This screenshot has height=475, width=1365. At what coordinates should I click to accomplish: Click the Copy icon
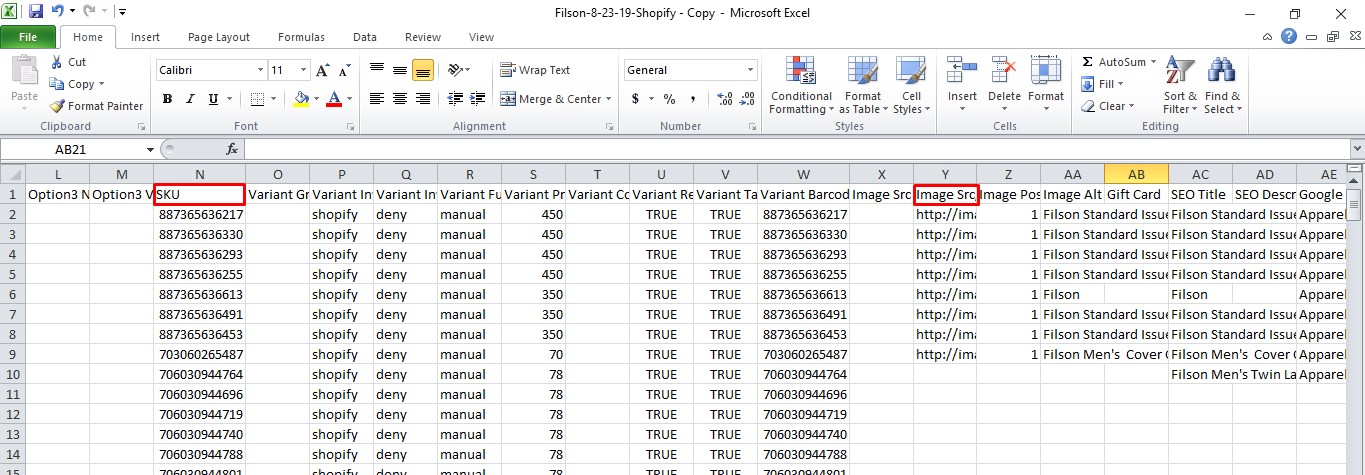tap(56, 84)
